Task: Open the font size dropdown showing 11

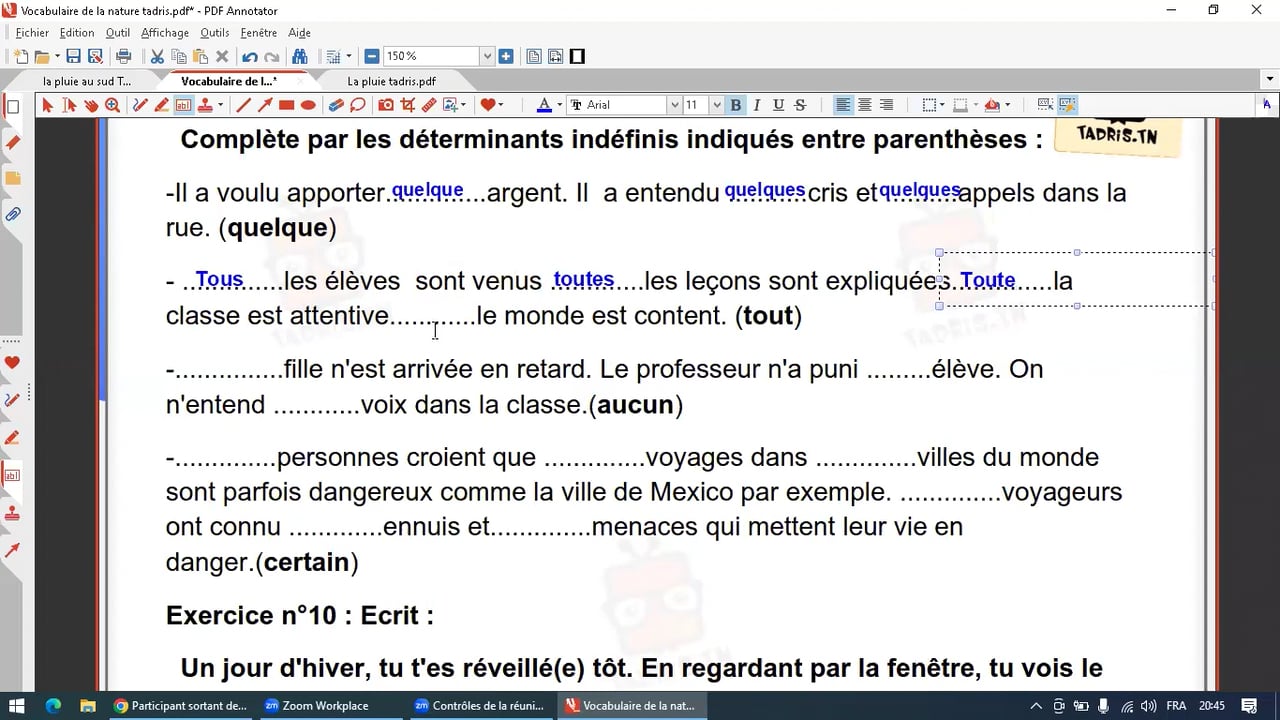Action: (716, 105)
